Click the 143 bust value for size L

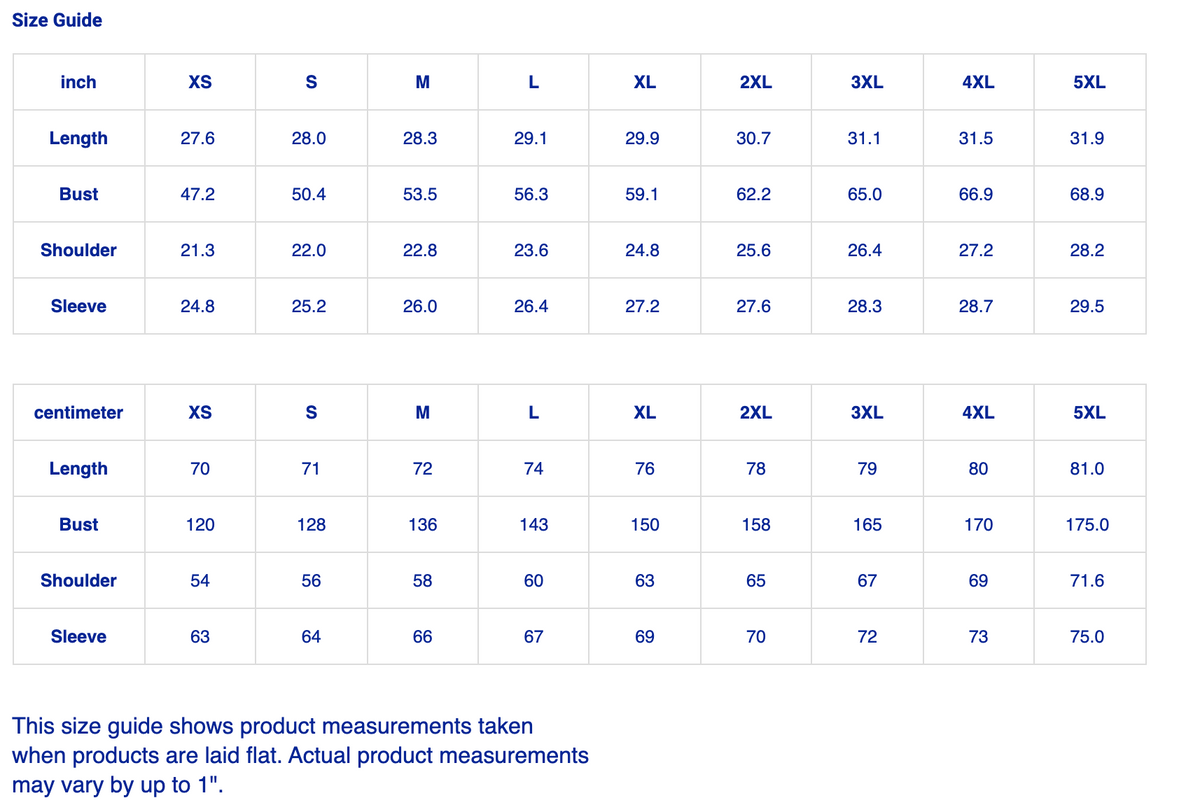tap(534, 524)
